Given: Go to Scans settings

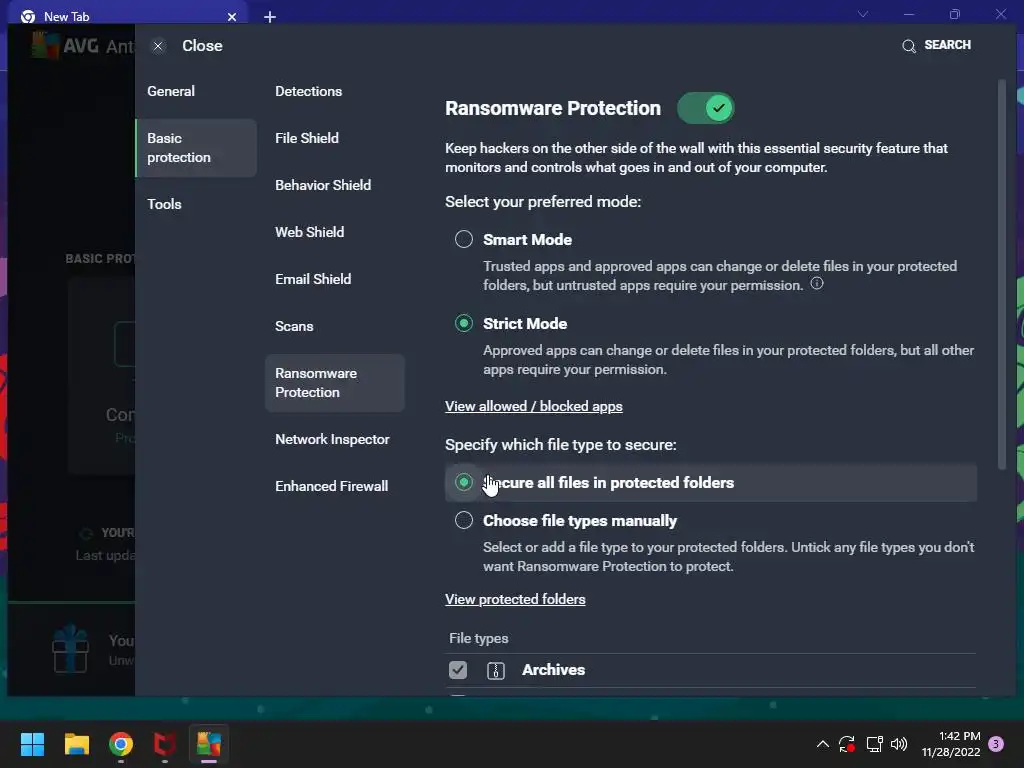Looking at the screenshot, I should point(294,326).
